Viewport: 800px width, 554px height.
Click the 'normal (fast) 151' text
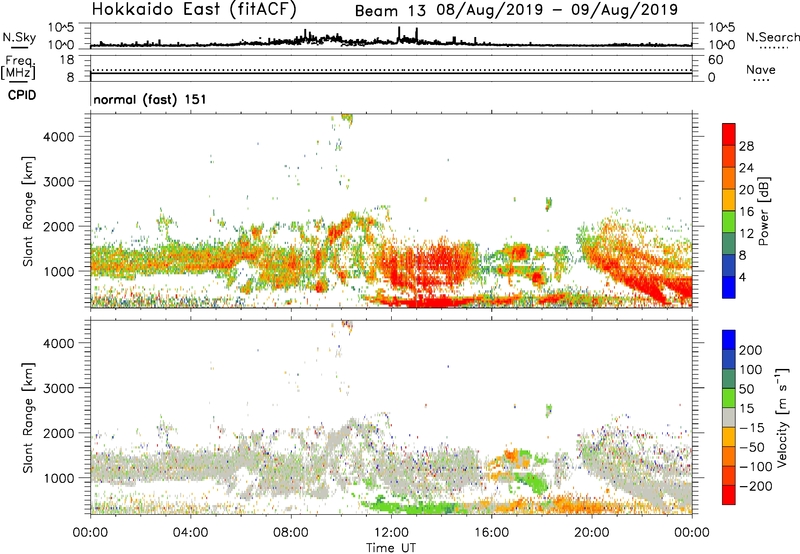click(x=150, y=99)
